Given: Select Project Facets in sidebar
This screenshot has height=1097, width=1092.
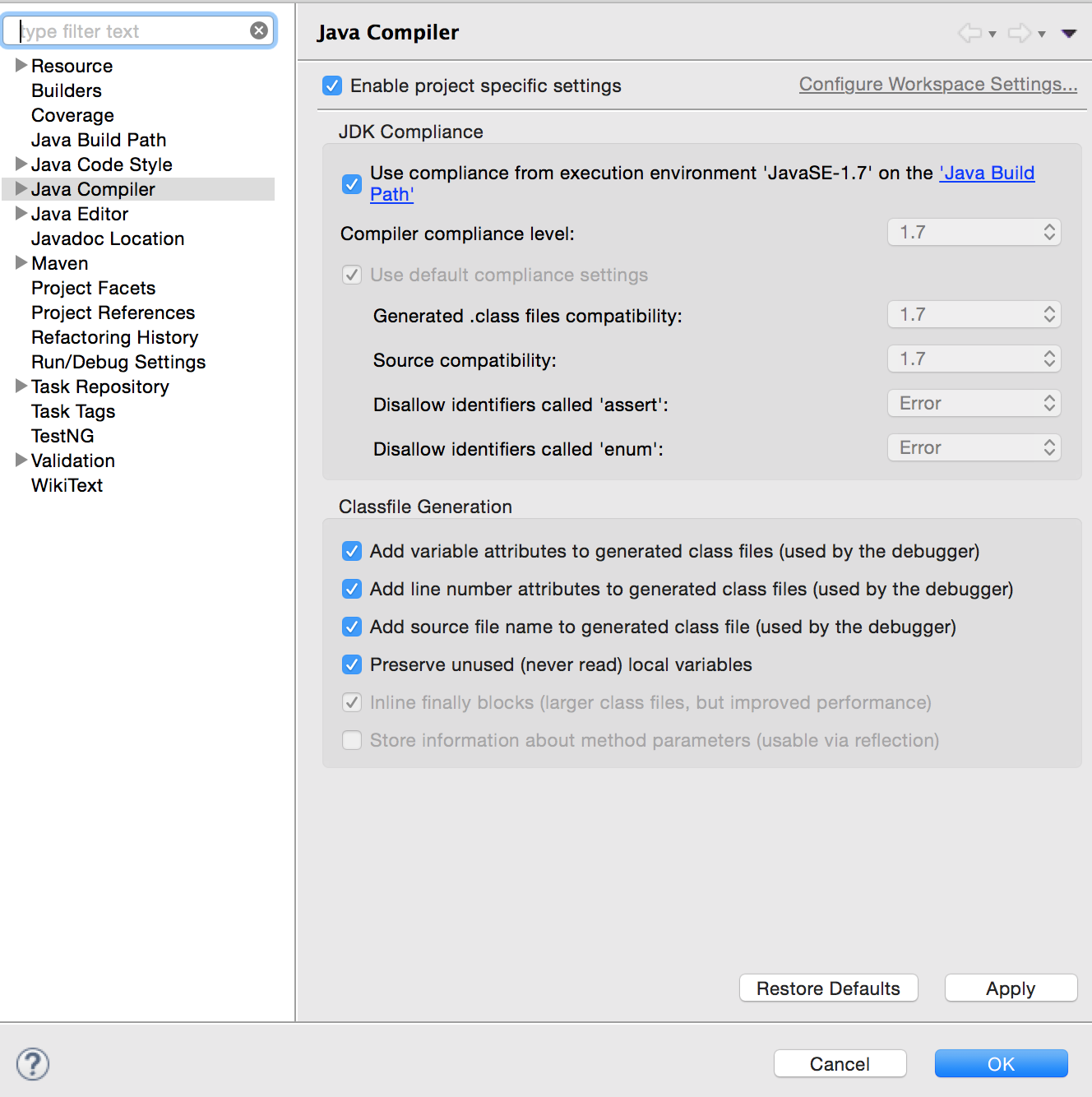Looking at the screenshot, I should click(93, 288).
